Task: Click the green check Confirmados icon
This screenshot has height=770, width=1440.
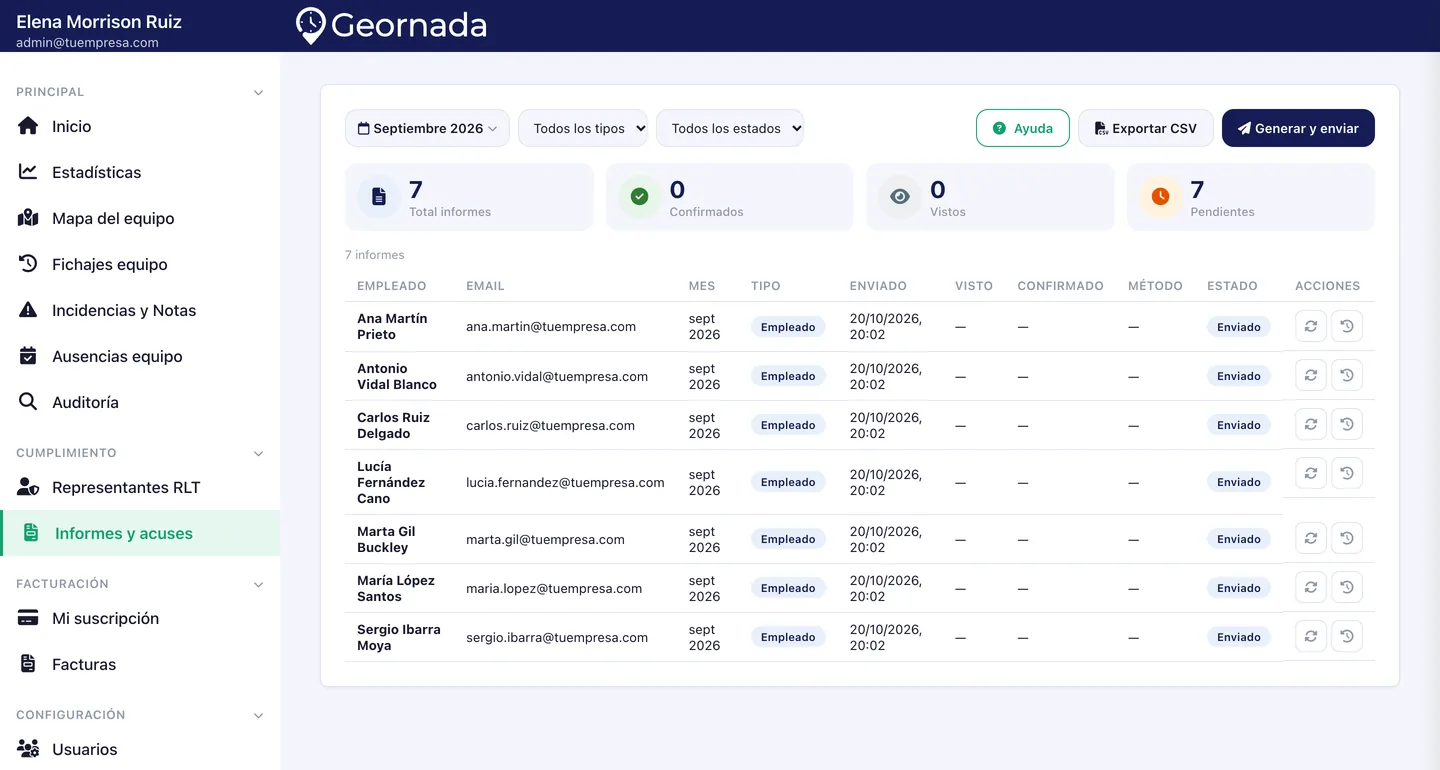Action: [x=639, y=197]
